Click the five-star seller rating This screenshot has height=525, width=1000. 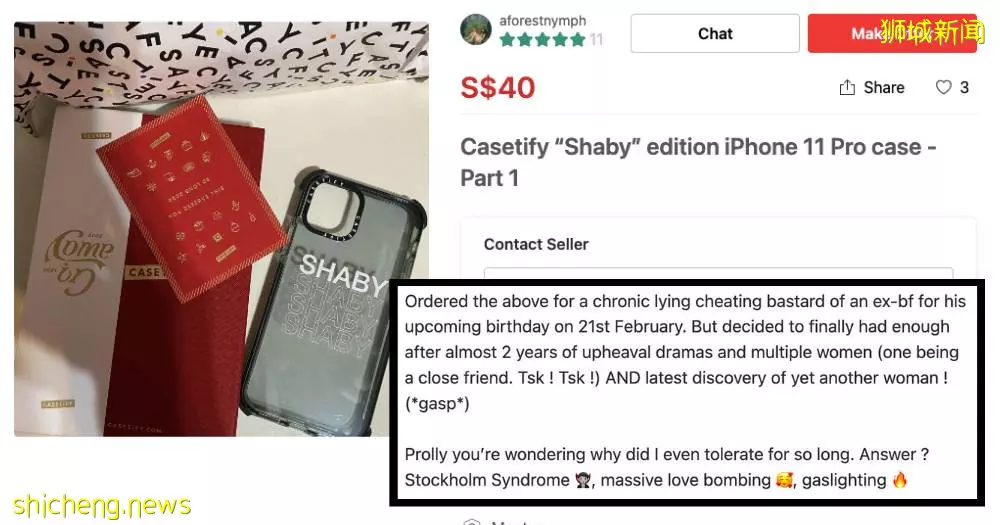coord(542,40)
